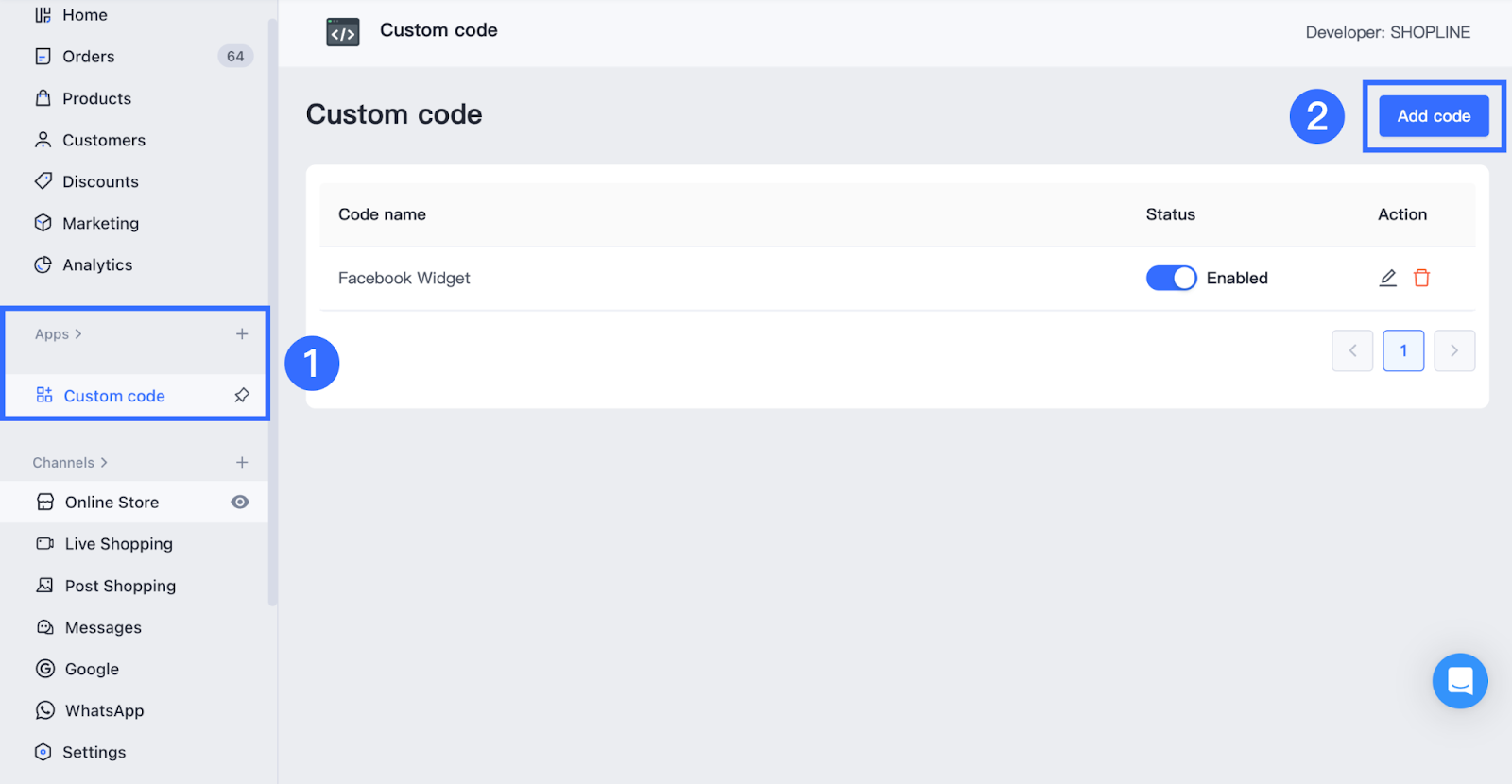Image resolution: width=1512 pixels, height=784 pixels.
Task: Go to next page arrow
Action: (1454, 350)
